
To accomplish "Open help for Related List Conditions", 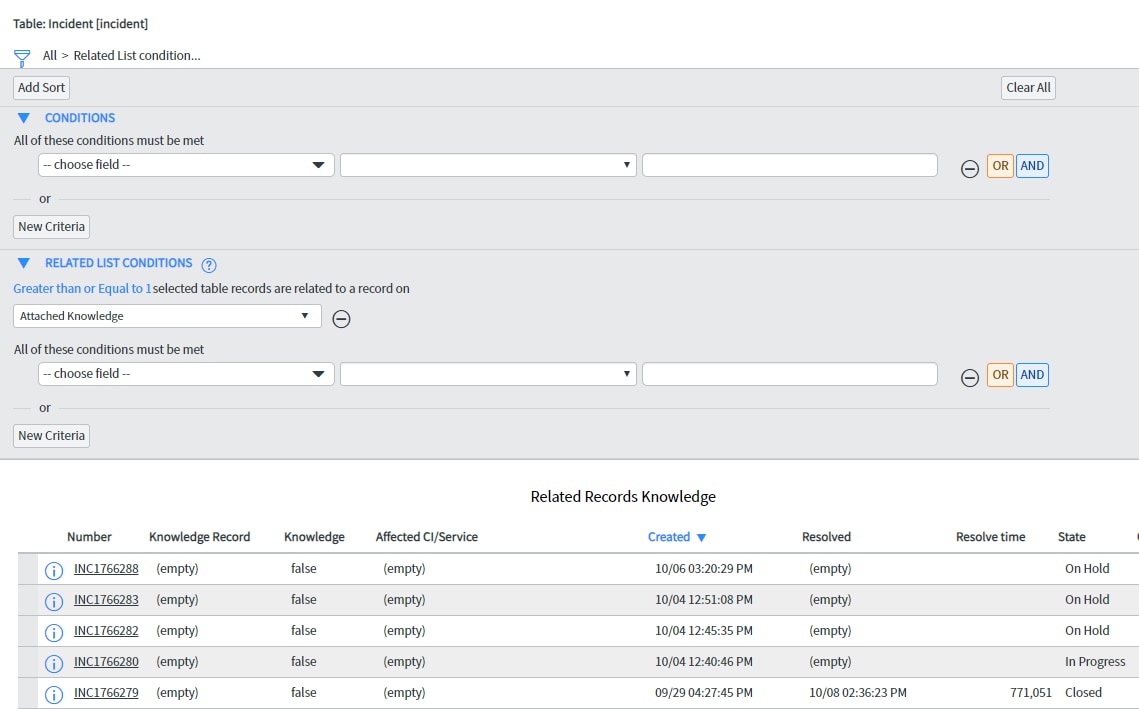I will tap(208, 263).
